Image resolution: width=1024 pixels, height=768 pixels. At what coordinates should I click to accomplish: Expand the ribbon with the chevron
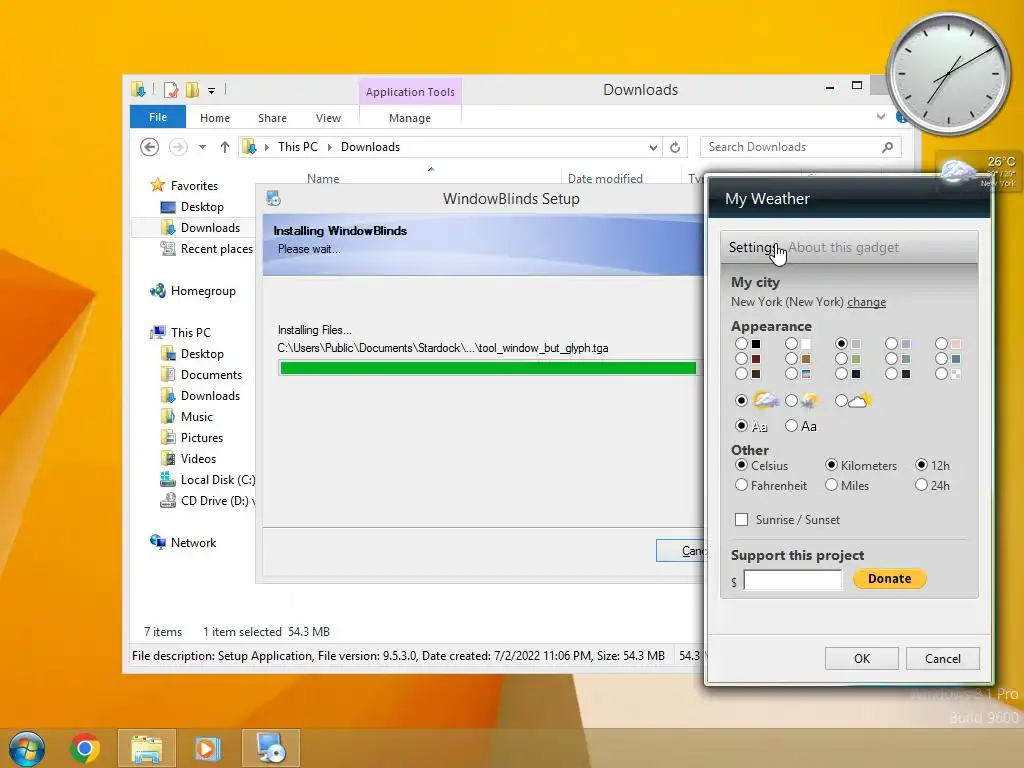click(x=881, y=117)
